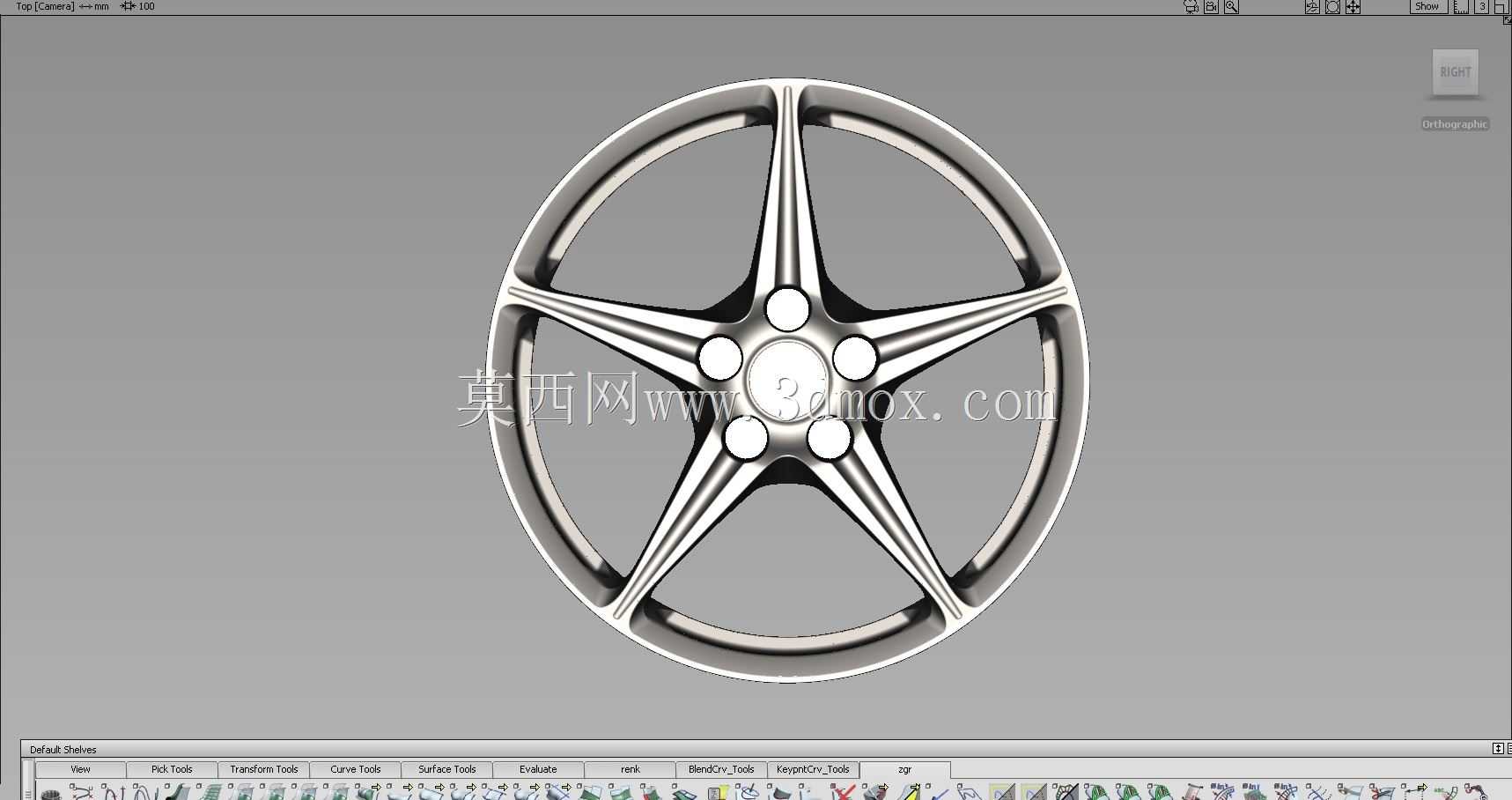Select the Transform Tools shelf tab
The width and height of the screenshot is (1512, 800).
(x=264, y=769)
